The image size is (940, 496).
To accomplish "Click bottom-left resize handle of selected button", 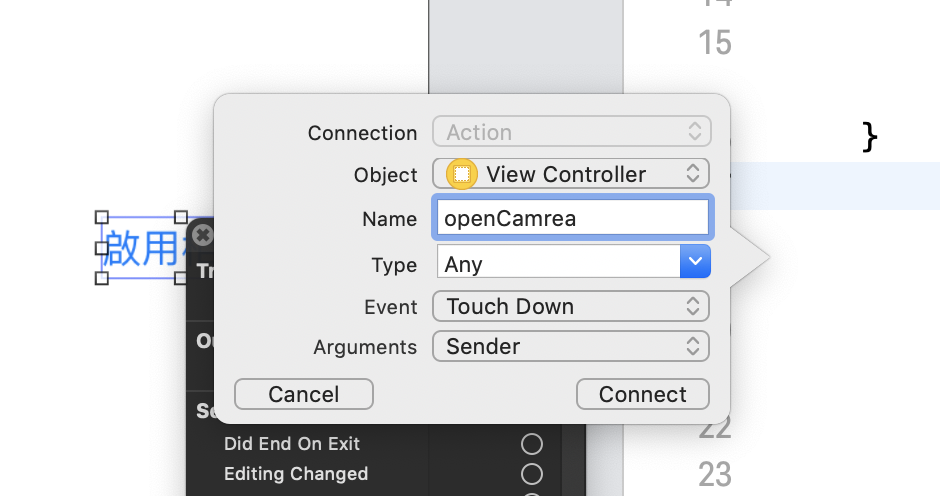I will (x=101, y=278).
